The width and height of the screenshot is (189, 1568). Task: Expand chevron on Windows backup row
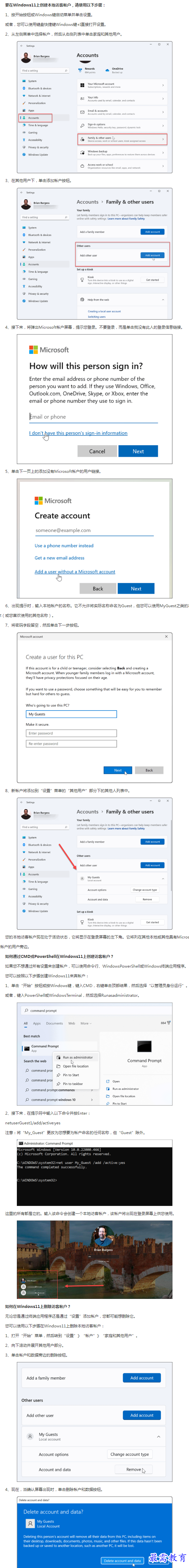(x=163, y=153)
